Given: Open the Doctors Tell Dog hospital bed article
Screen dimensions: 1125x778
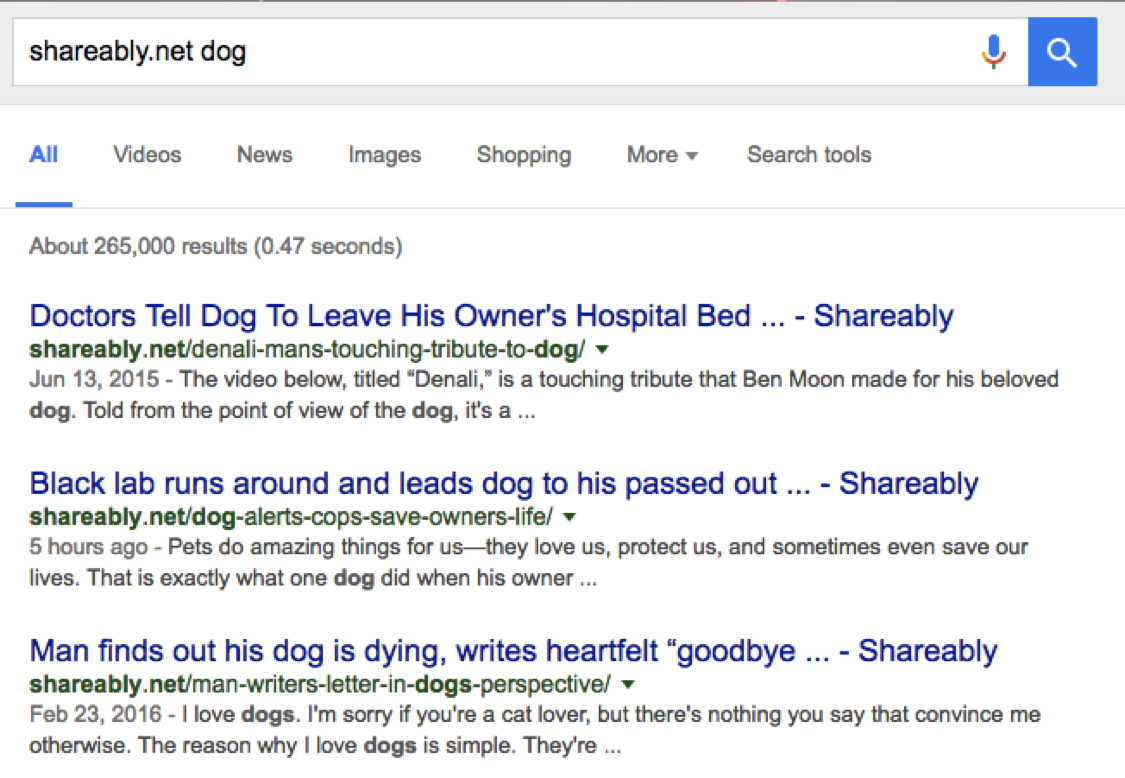Looking at the screenshot, I should (490, 315).
